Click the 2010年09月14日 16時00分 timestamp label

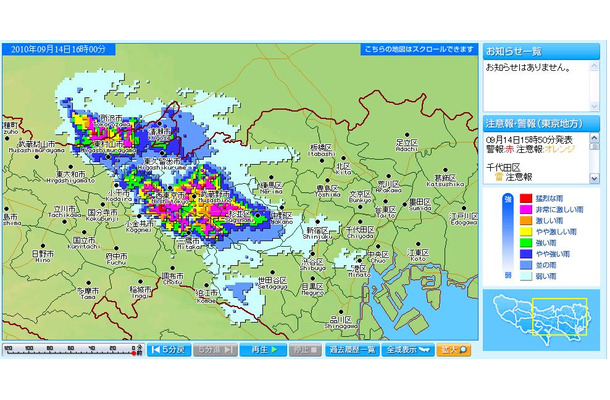[x=58, y=49]
